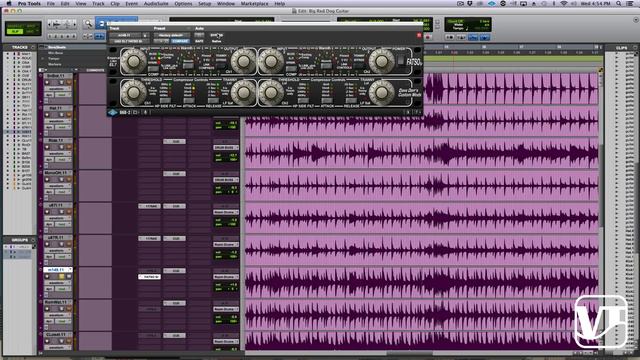The image size is (640, 360).
Task: Open macOS Spotlight search
Action: click(619, 3)
